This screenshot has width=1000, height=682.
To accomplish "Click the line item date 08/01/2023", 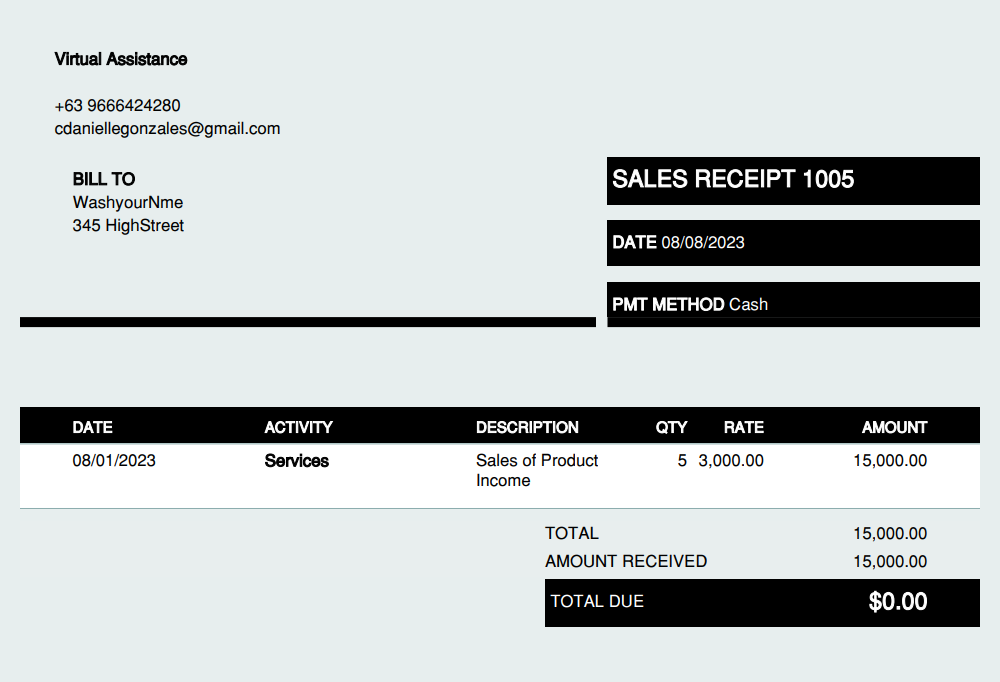I will click(114, 461).
